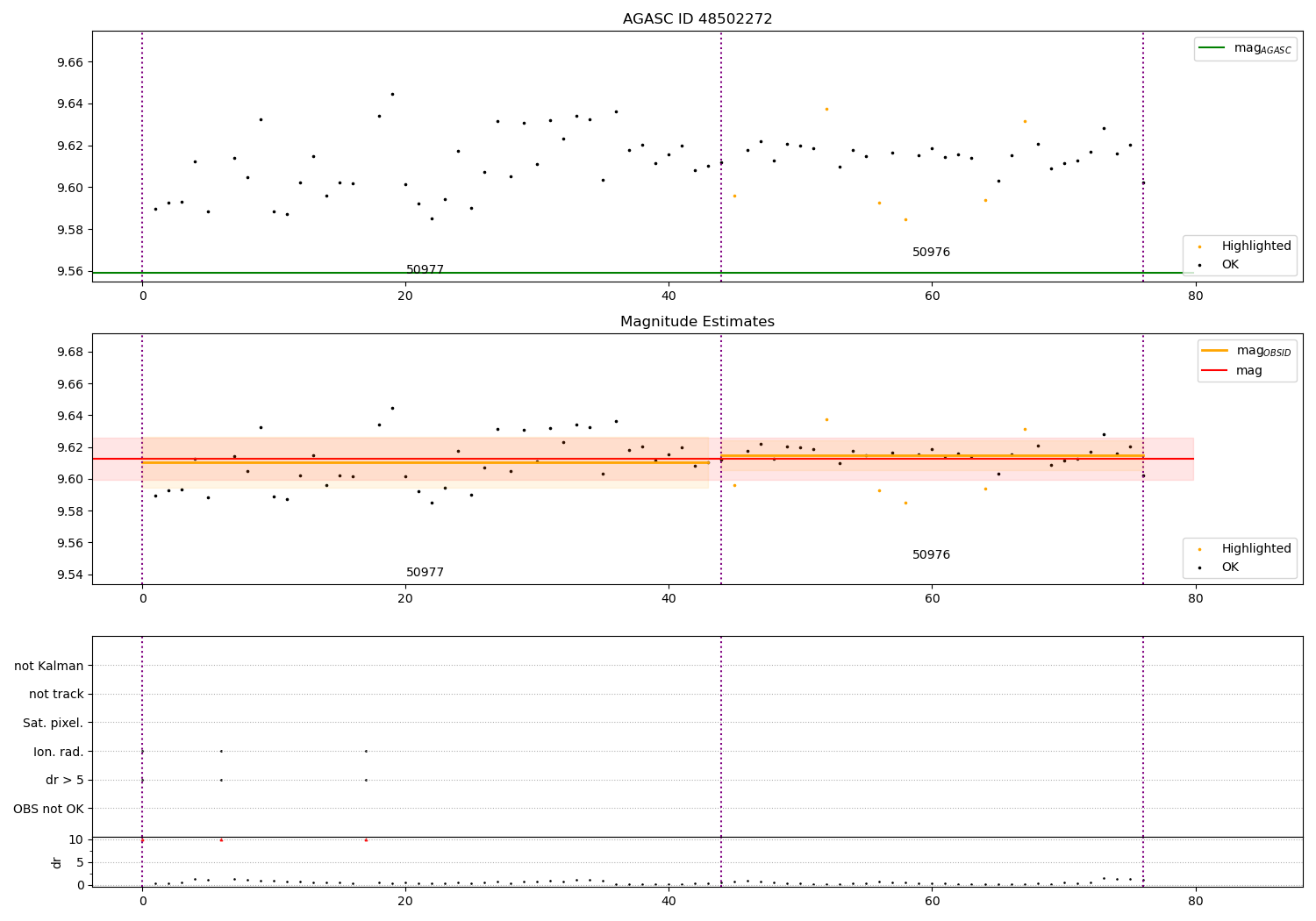This screenshot has height=921, width=1316.
Task: Click the 'dr > 5' flag point at x=6
Action: click(221, 780)
